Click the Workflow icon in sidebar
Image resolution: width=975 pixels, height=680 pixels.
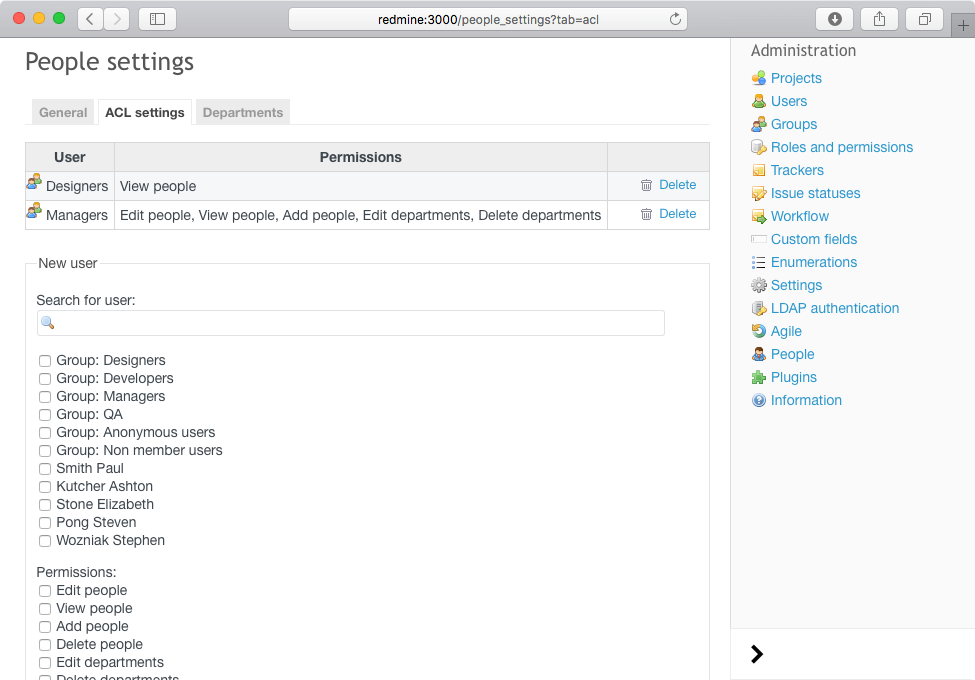(x=759, y=216)
